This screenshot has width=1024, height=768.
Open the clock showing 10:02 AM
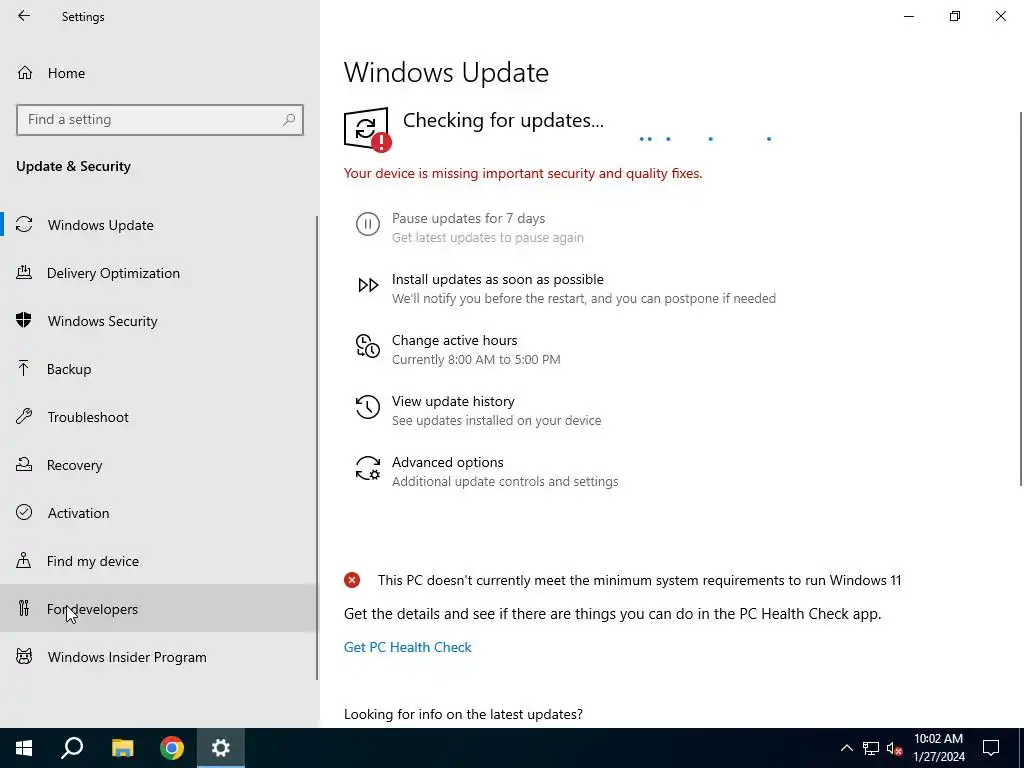(938, 748)
